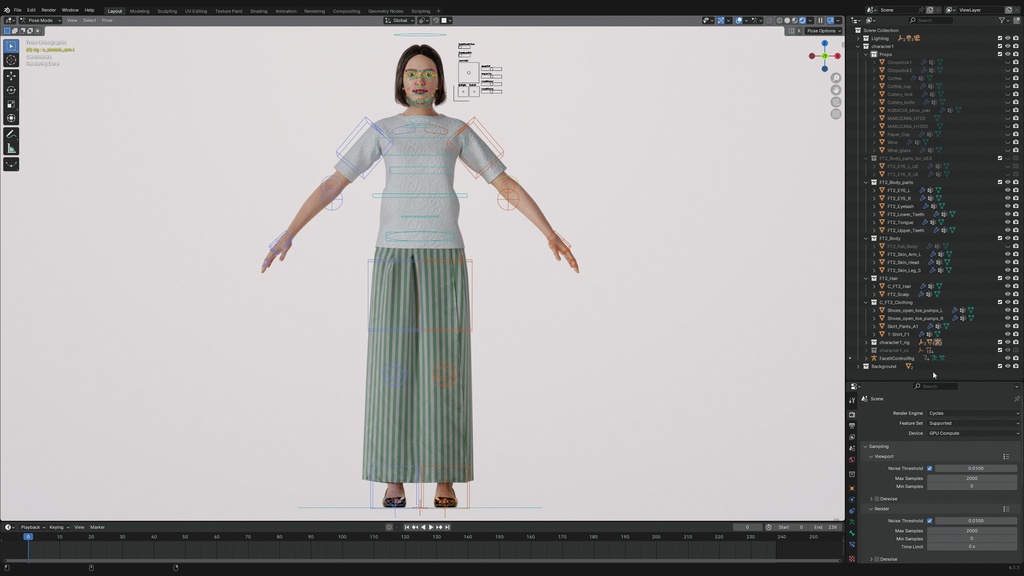Click the 3D cursor tool icon
Screen dimensions: 1024x576
click(9, 58)
